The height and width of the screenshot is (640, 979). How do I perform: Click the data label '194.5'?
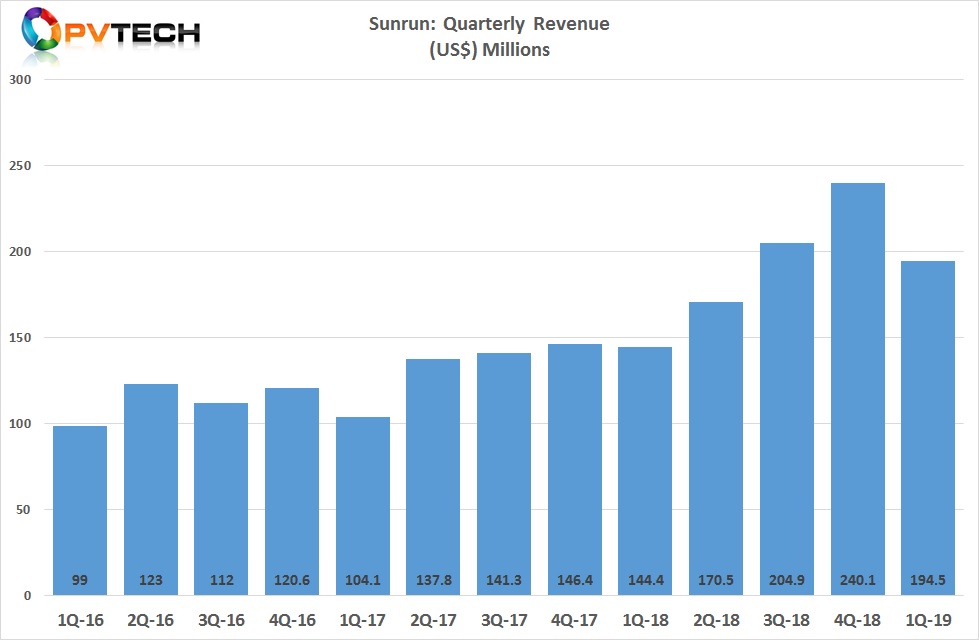tap(928, 580)
